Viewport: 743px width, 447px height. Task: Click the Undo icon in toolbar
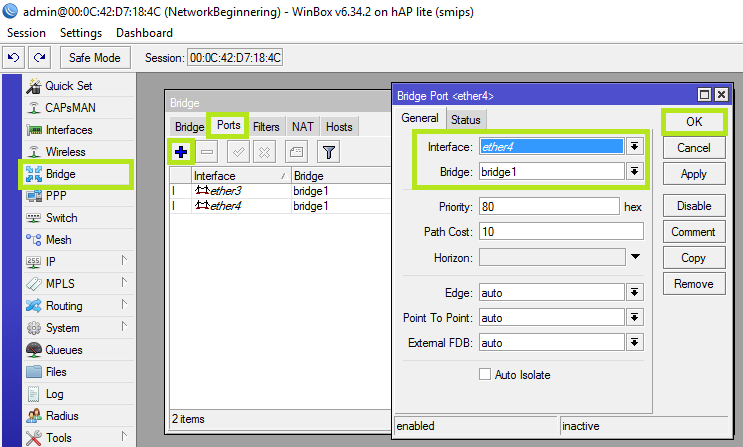point(14,58)
